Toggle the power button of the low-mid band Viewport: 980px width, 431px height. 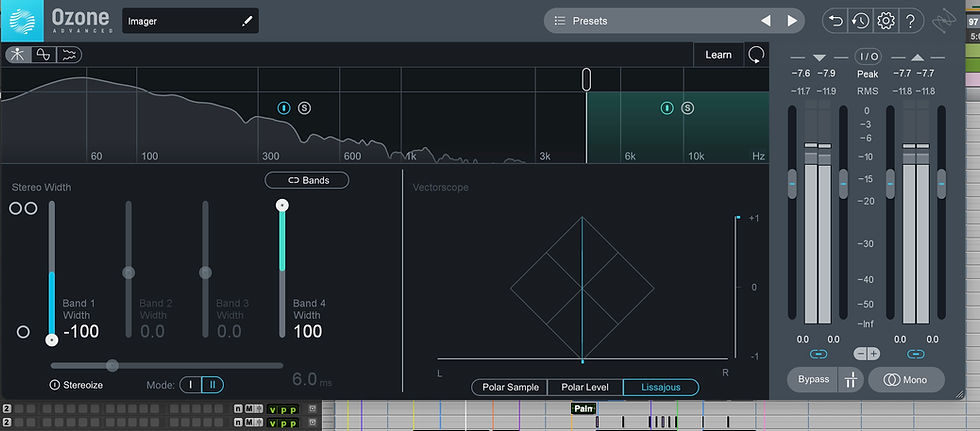(284, 108)
